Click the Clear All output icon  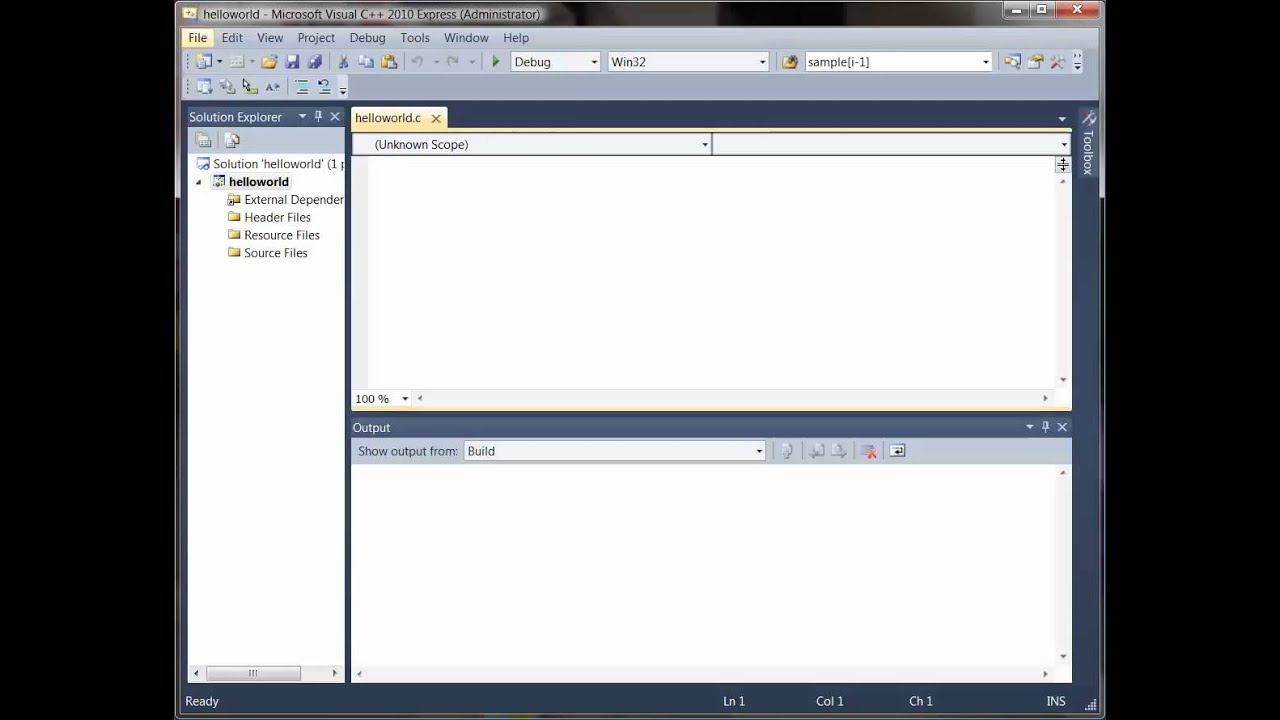tap(868, 451)
